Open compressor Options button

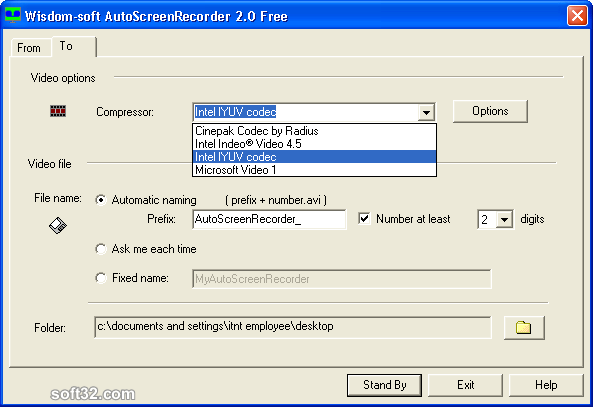point(490,111)
